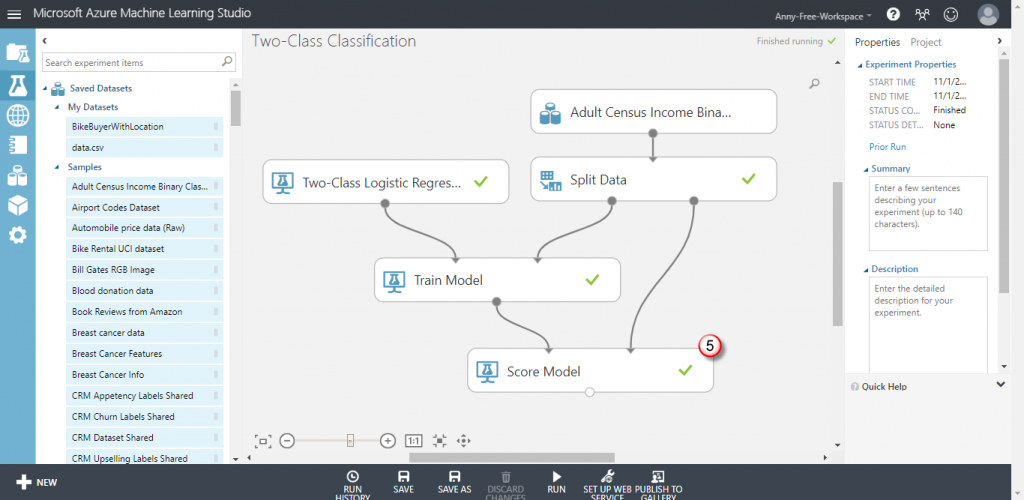This screenshot has width=1024, height=500.
Task: Open the Datasets cylinders sidebar icon
Action: click(18, 175)
